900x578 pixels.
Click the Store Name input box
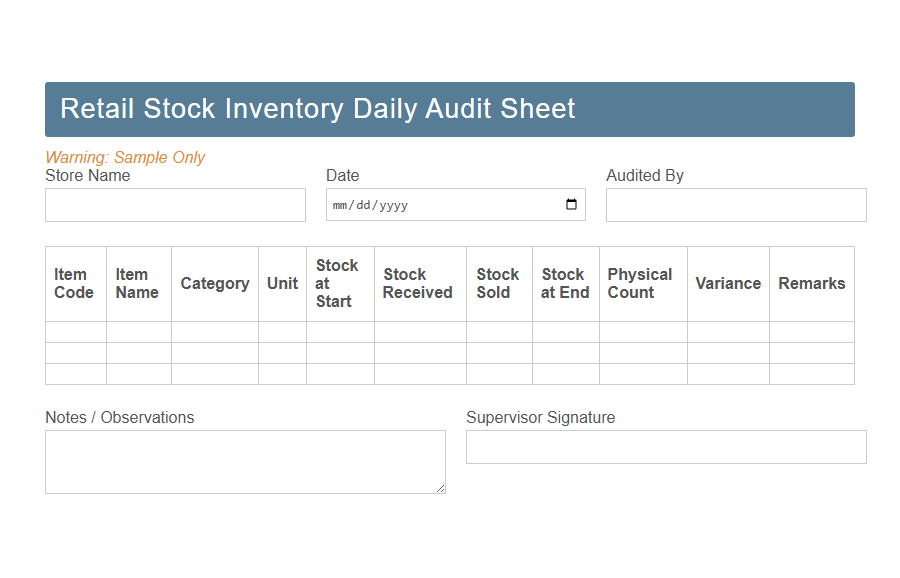coord(175,205)
